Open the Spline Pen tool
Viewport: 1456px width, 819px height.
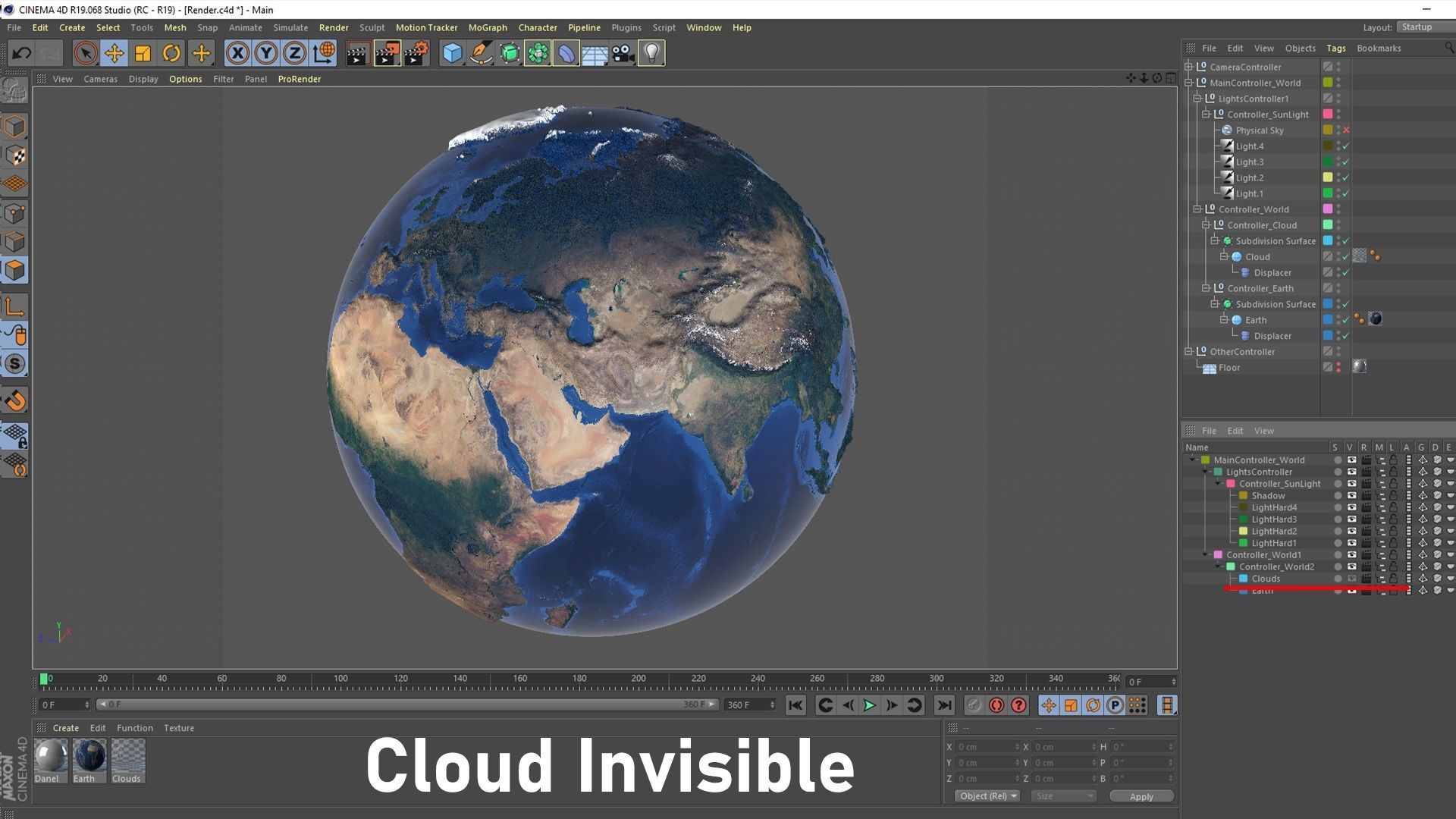[x=481, y=53]
